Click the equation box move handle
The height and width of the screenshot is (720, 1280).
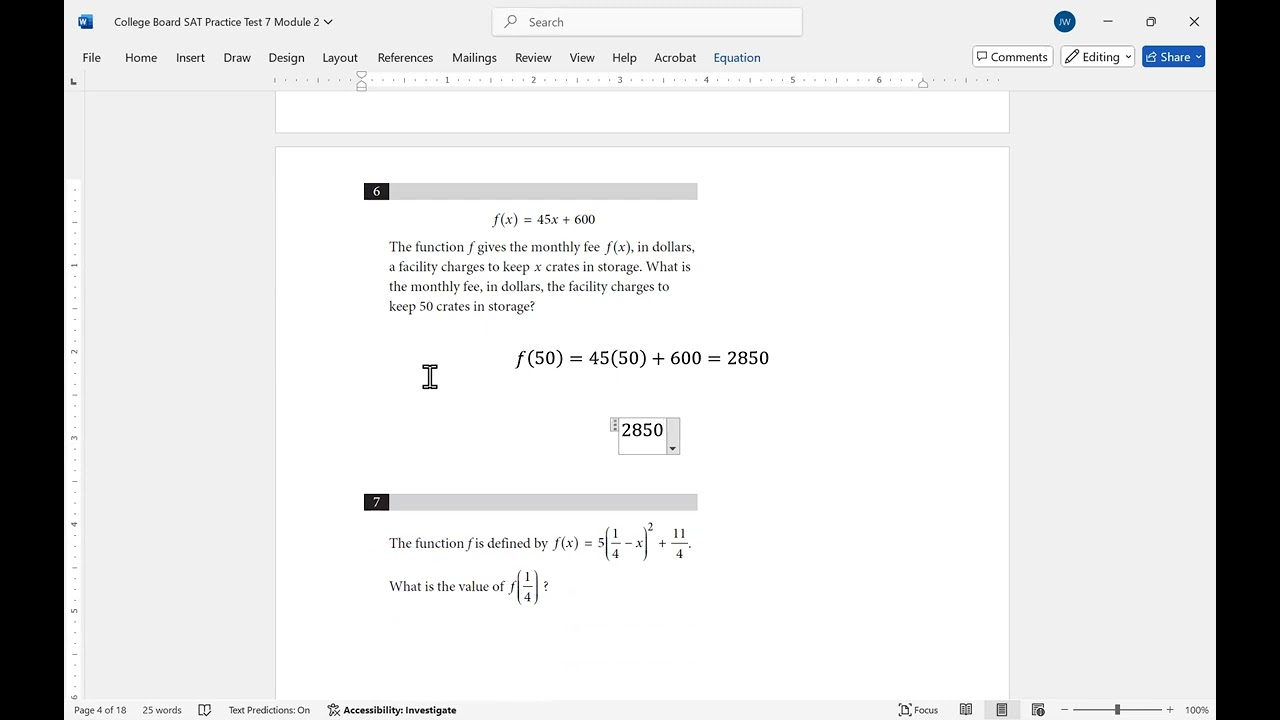tap(614, 425)
